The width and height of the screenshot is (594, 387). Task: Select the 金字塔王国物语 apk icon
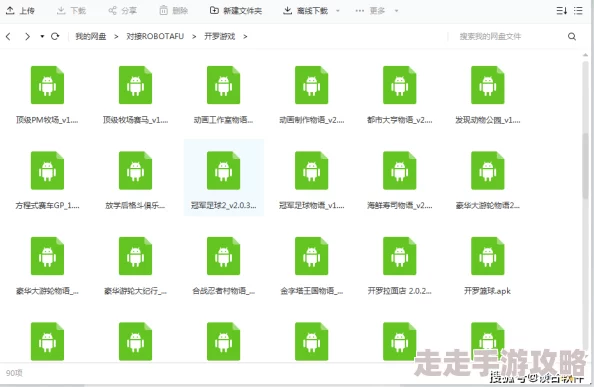tap(311, 256)
